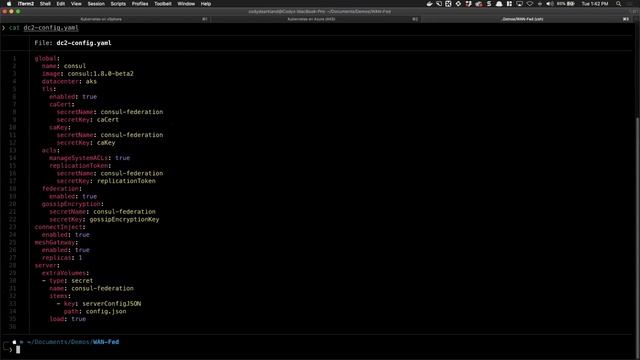Click the square grid menu bar icon
Screen dimensions: 640x360
point(448,4)
